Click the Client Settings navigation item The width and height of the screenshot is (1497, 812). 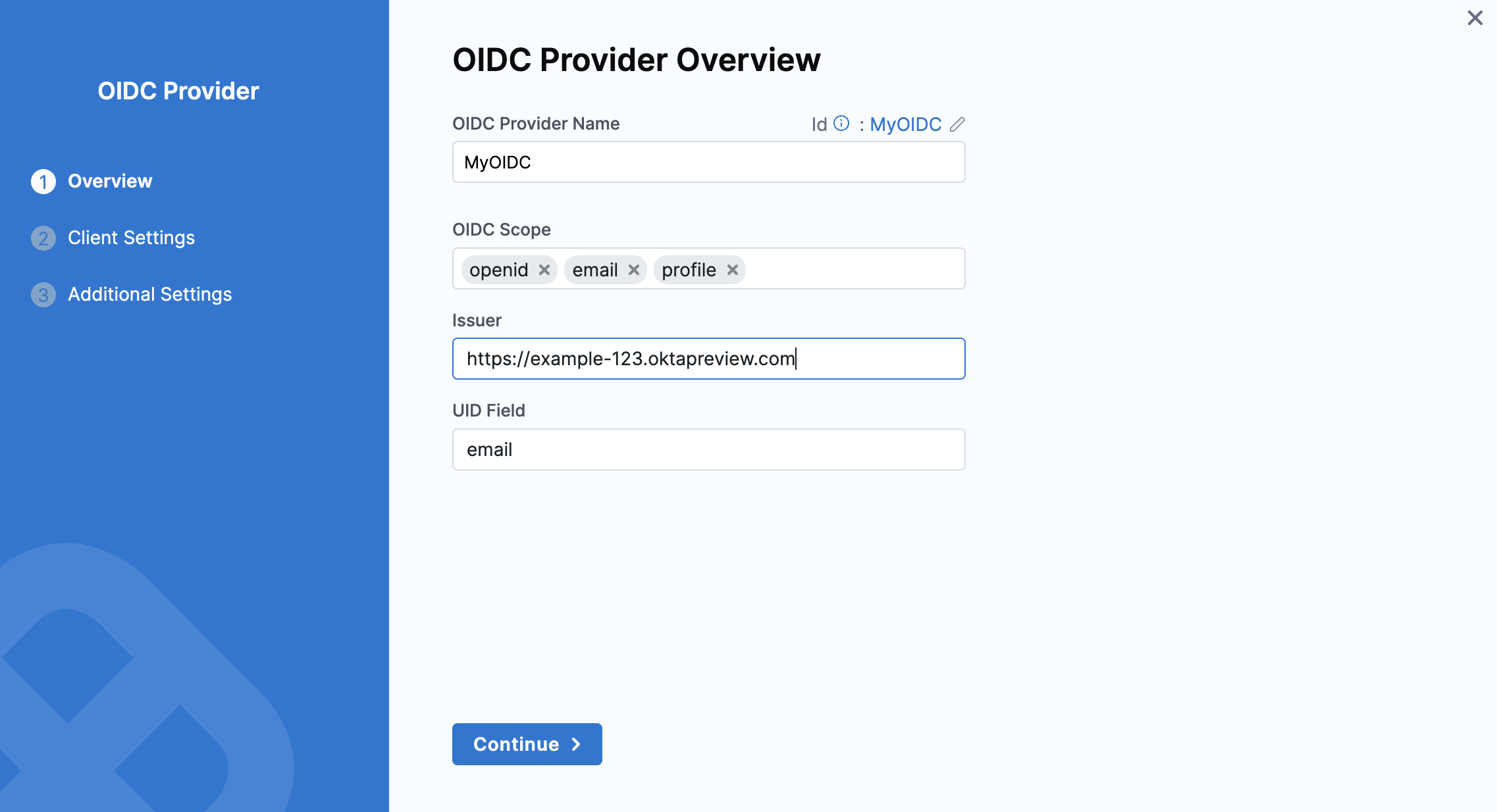131,237
